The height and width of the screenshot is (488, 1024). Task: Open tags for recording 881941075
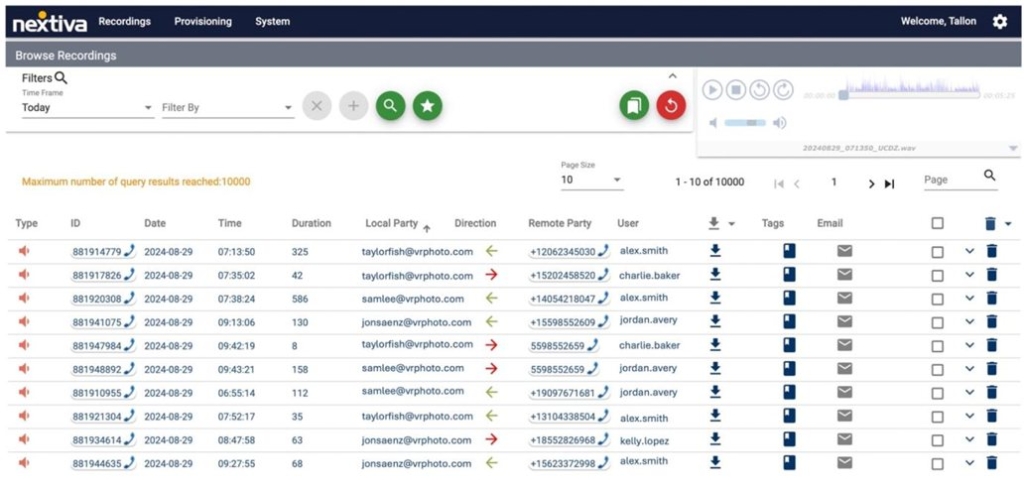coord(789,322)
